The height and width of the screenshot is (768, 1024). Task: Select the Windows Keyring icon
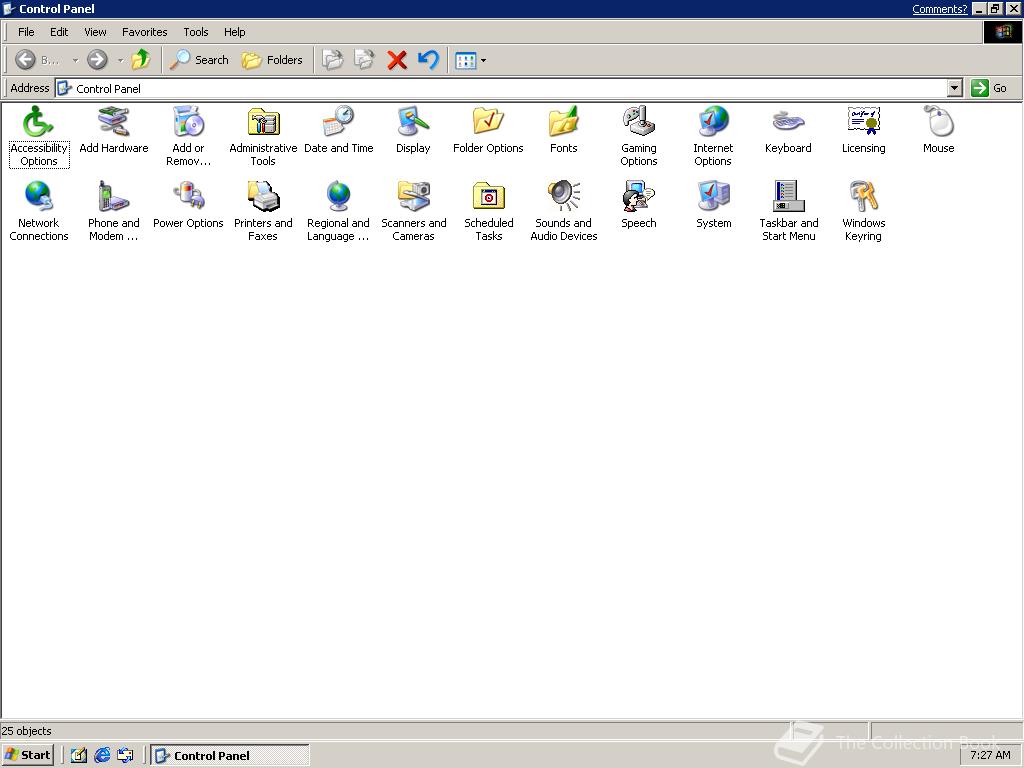[863, 197]
